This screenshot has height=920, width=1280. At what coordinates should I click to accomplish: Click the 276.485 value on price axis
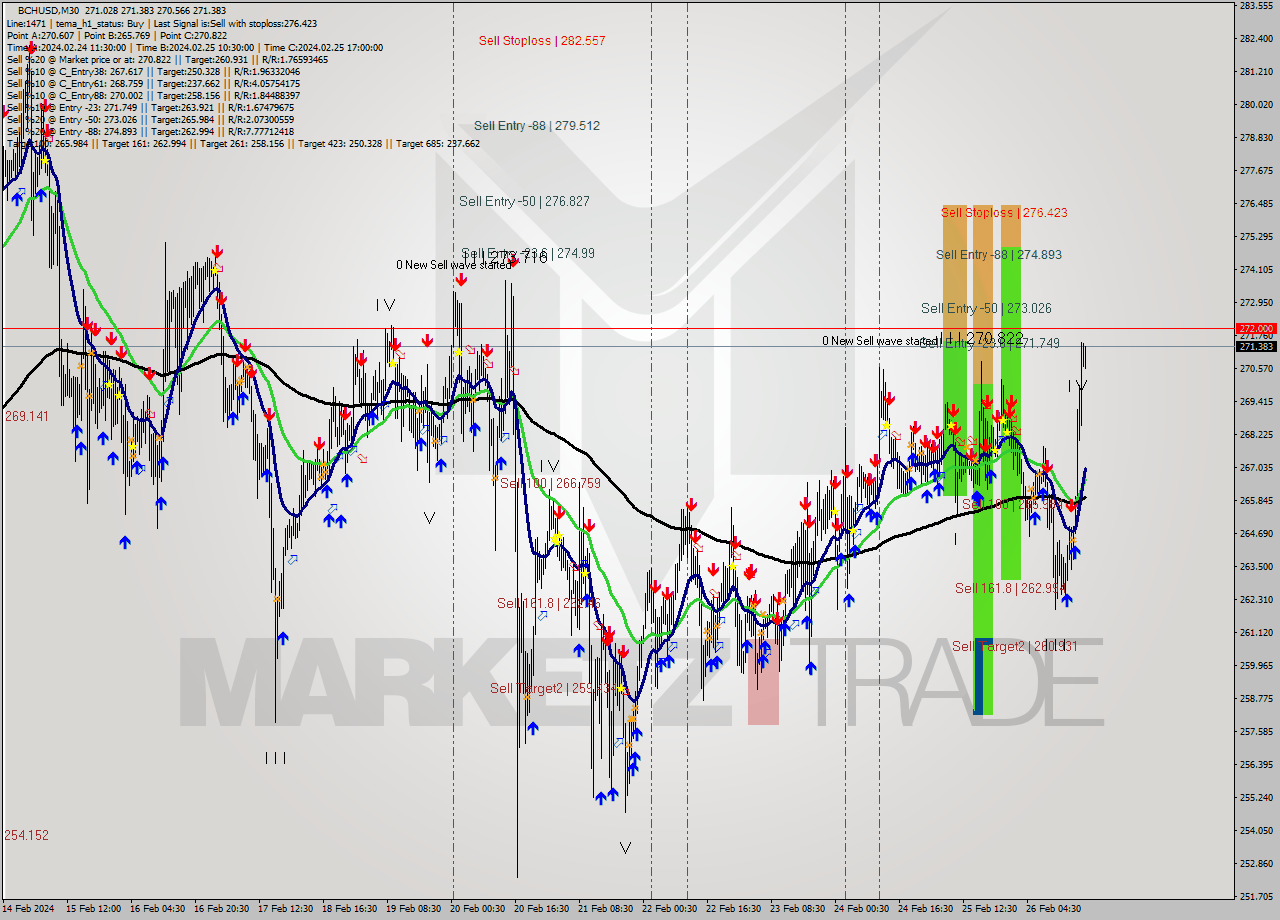coord(1256,204)
